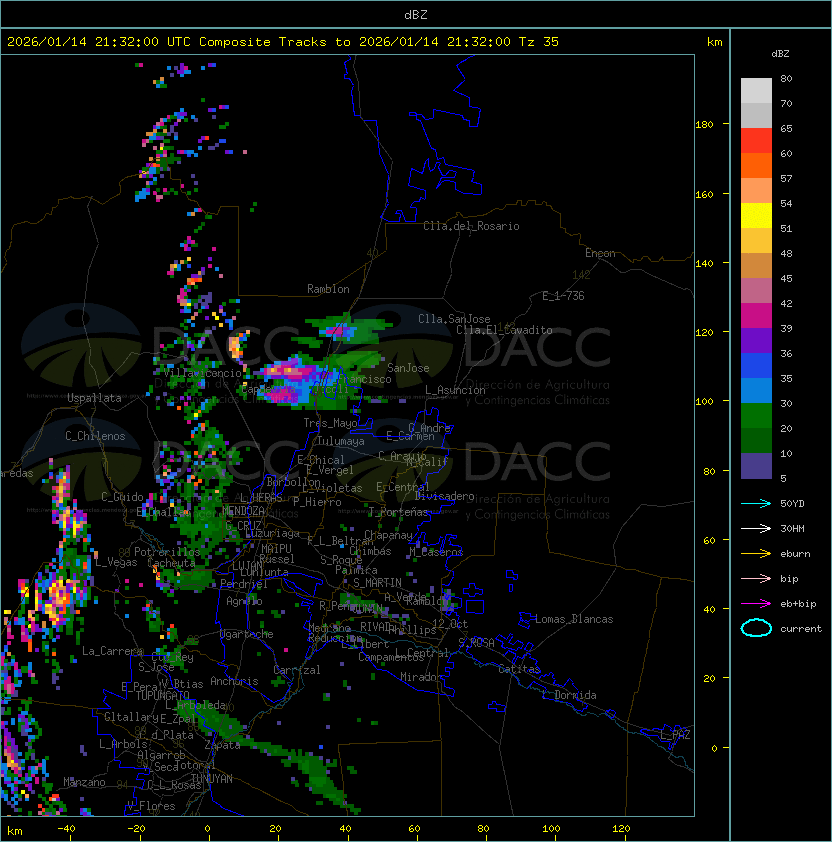Click the Divisadero place label

pyautogui.click(x=445, y=496)
